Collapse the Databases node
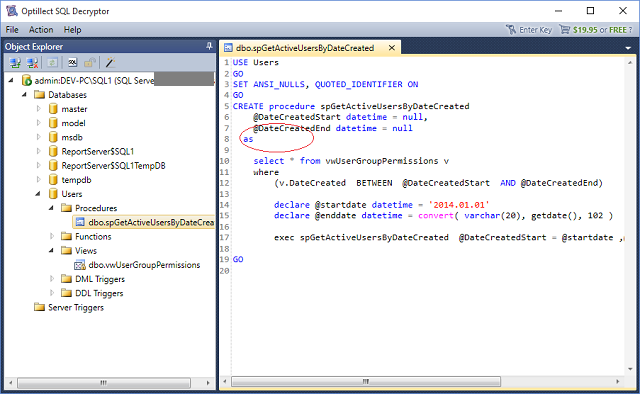 click(24, 95)
